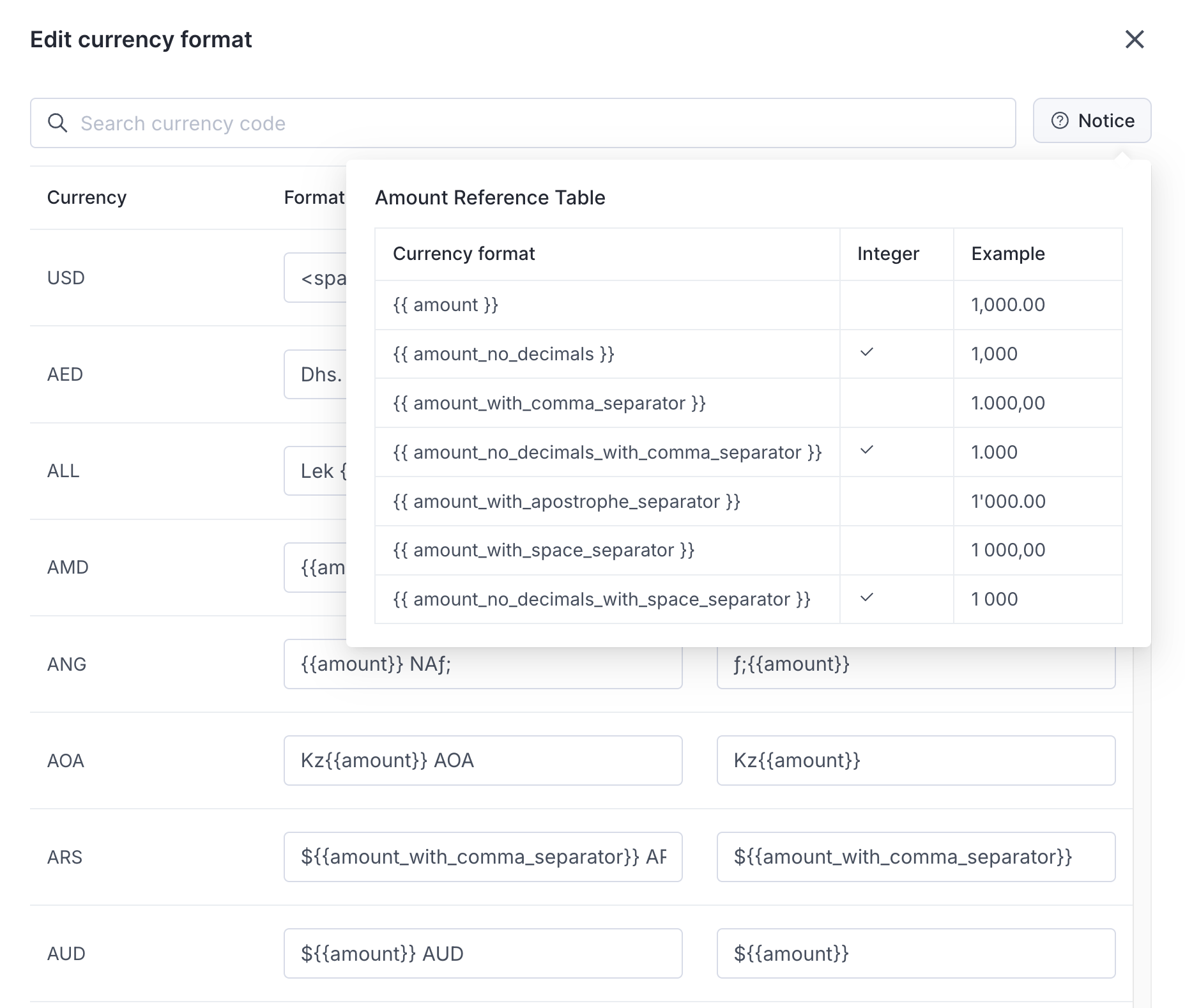Edit the 'Kz{{amount}}' short format field
This screenshot has height=1008, width=1185.
click(x=915, y=761)
